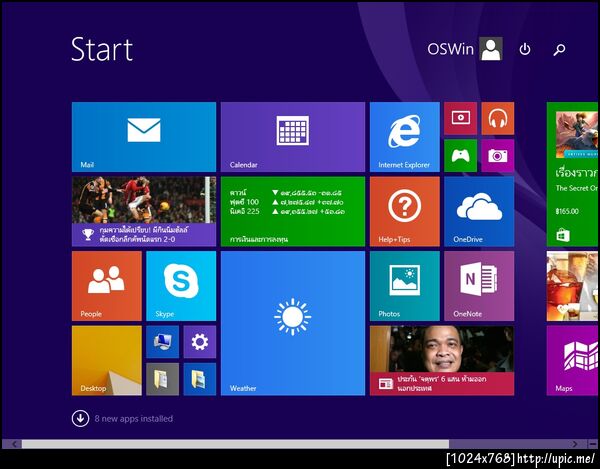
Task: Open the documents folder tile on gray background
Action: tap(162, 379)
